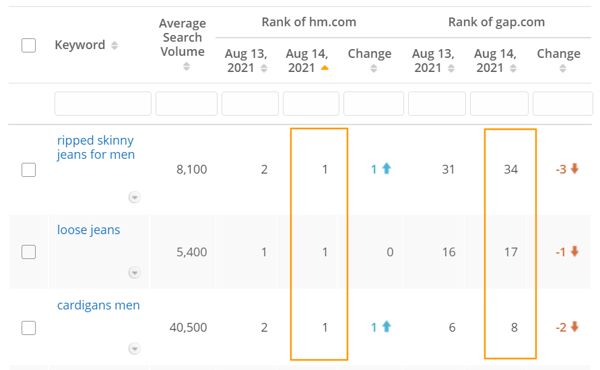
Task: Sort hm.com Aug 13, 2021 column
Action: click(x=264, y=68)
